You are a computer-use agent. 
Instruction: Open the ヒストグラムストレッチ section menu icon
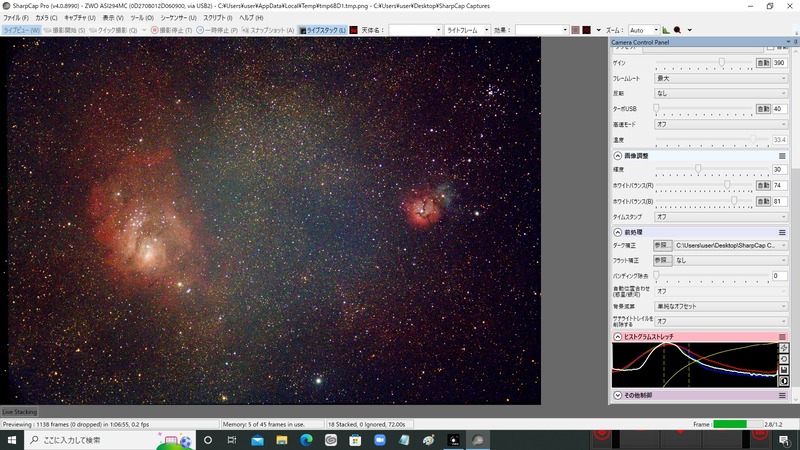pyautogui.click(x=782, y=337)
